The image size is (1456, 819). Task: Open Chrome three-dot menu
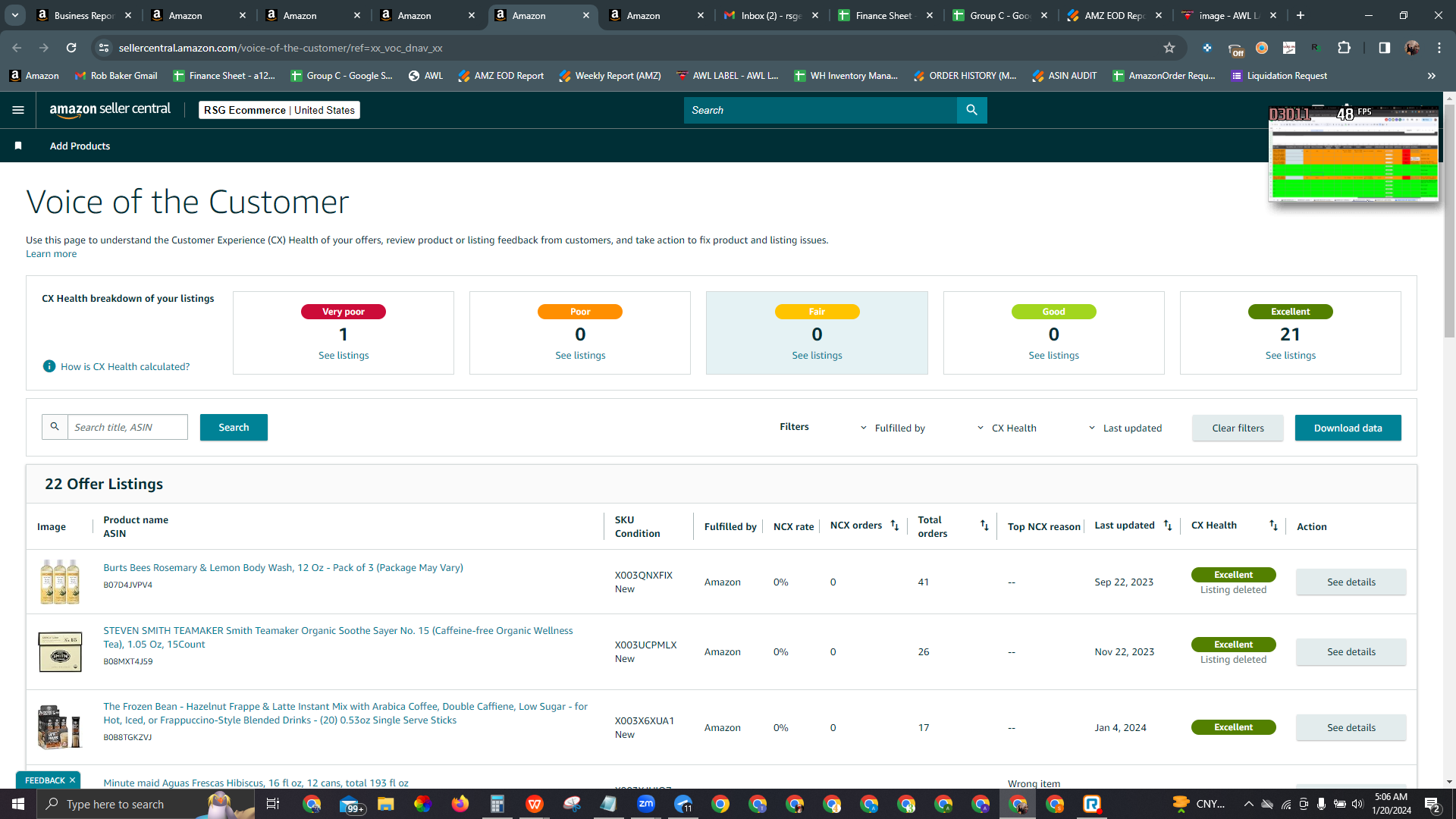1439,48
